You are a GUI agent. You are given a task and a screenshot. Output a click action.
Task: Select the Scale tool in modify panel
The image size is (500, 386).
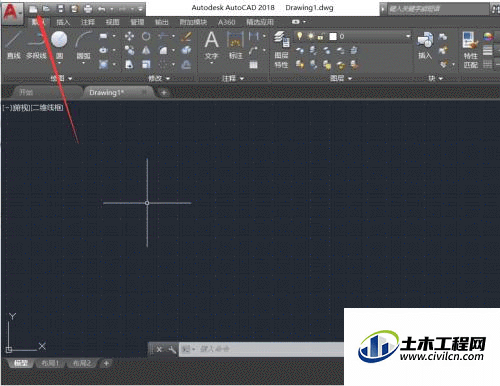(146, 64)
